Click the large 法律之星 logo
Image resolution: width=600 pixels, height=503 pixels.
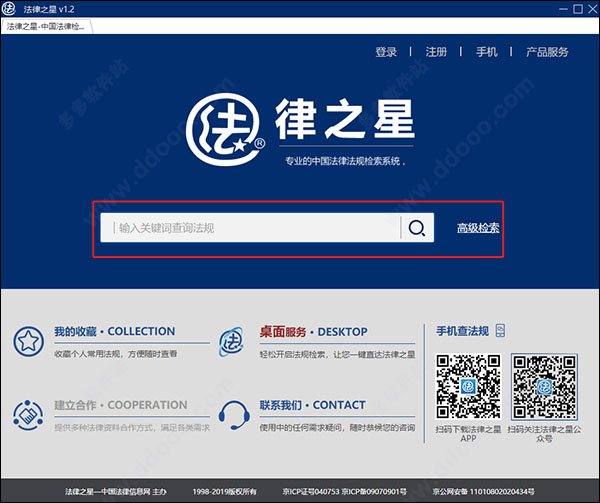tap(300, 129)
